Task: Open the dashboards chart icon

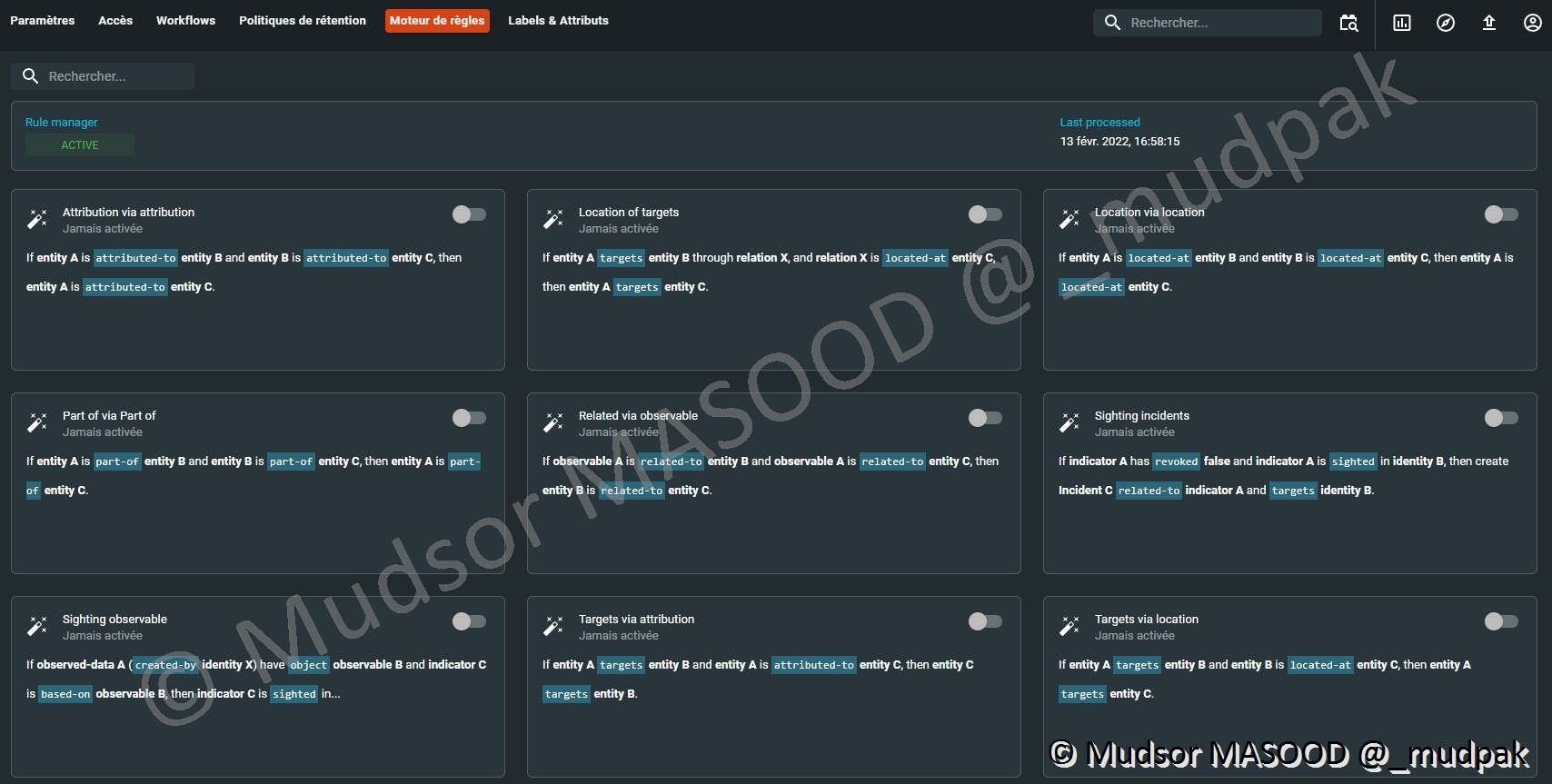Action: tap(1402, 23)
